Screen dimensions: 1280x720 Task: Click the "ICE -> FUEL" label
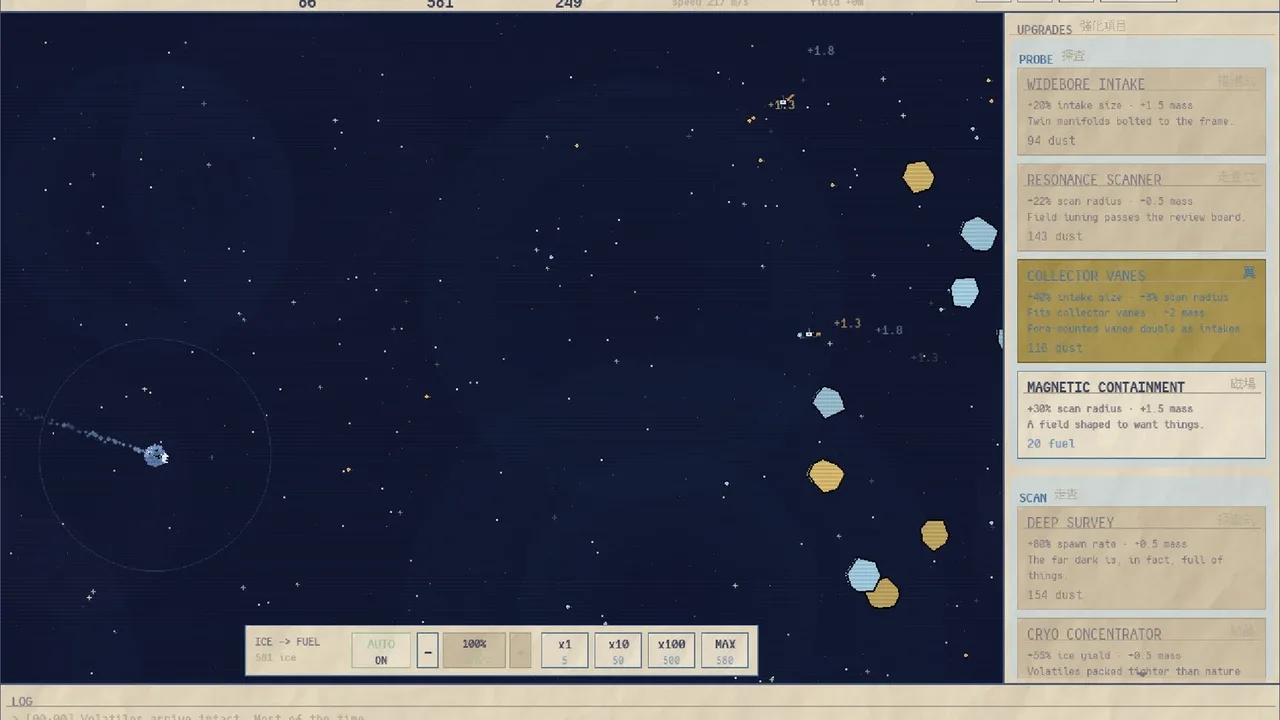click(x=287, y=642)
